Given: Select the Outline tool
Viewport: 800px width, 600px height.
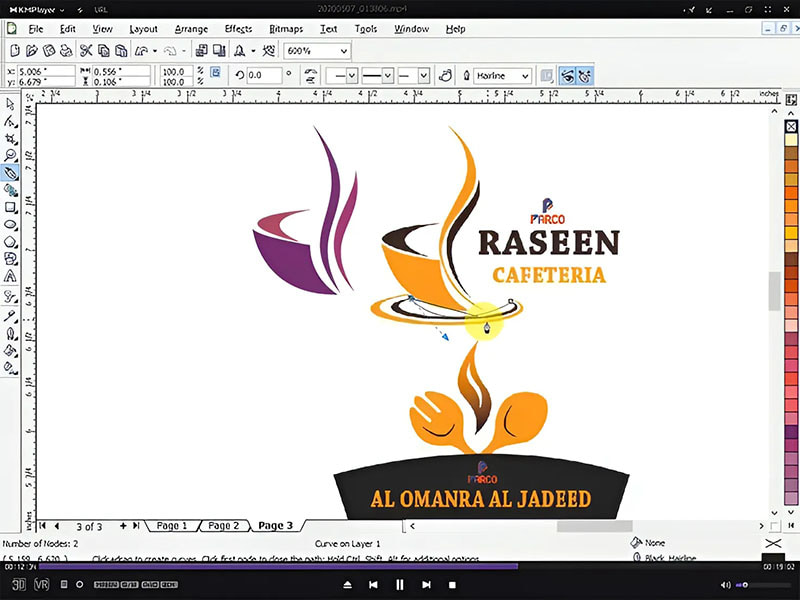Looking at the screenshot, I should 10,334.
